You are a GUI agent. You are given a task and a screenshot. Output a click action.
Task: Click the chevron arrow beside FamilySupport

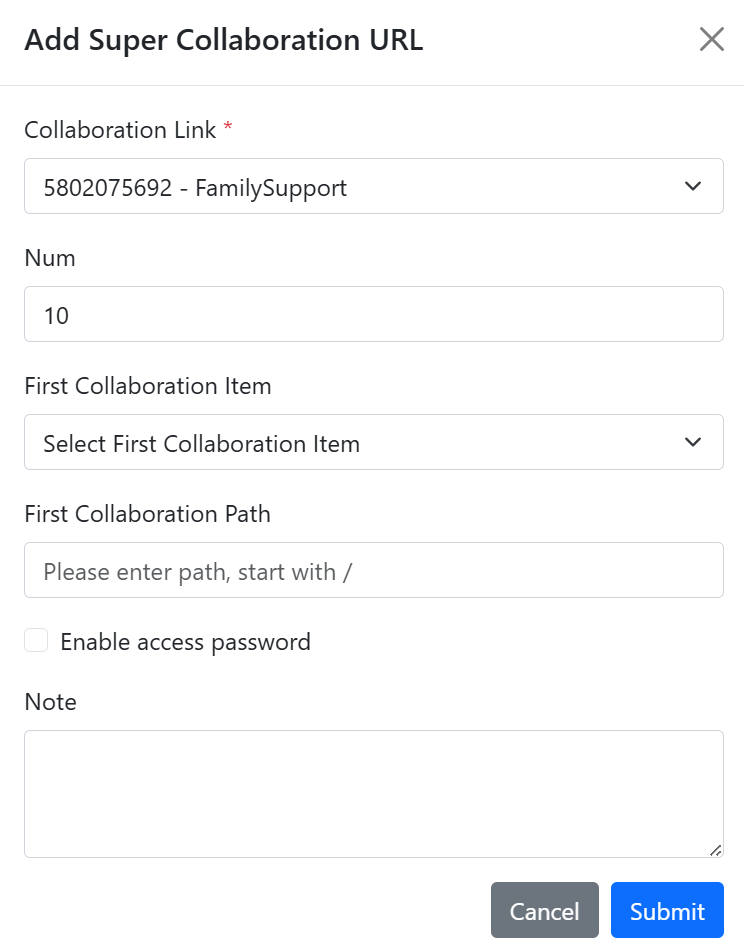pos(693,186)
